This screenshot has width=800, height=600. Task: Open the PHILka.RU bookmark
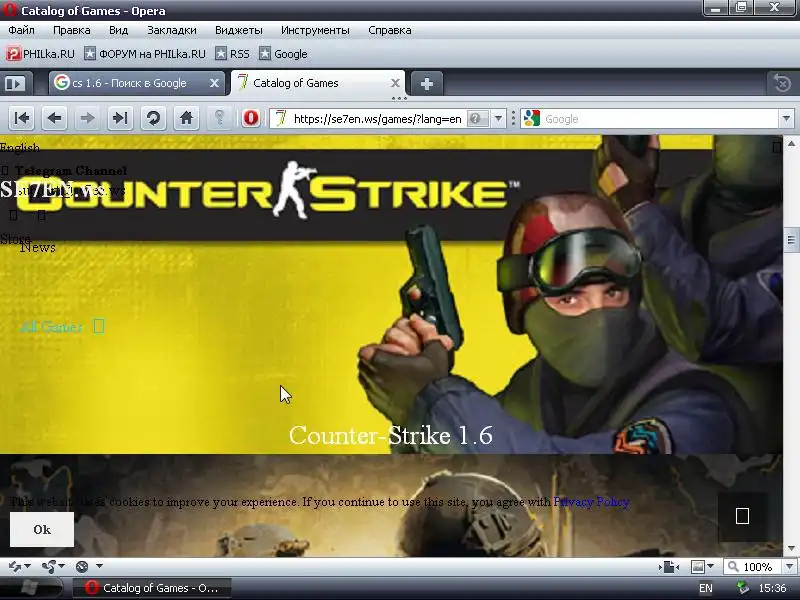[40, 54]
